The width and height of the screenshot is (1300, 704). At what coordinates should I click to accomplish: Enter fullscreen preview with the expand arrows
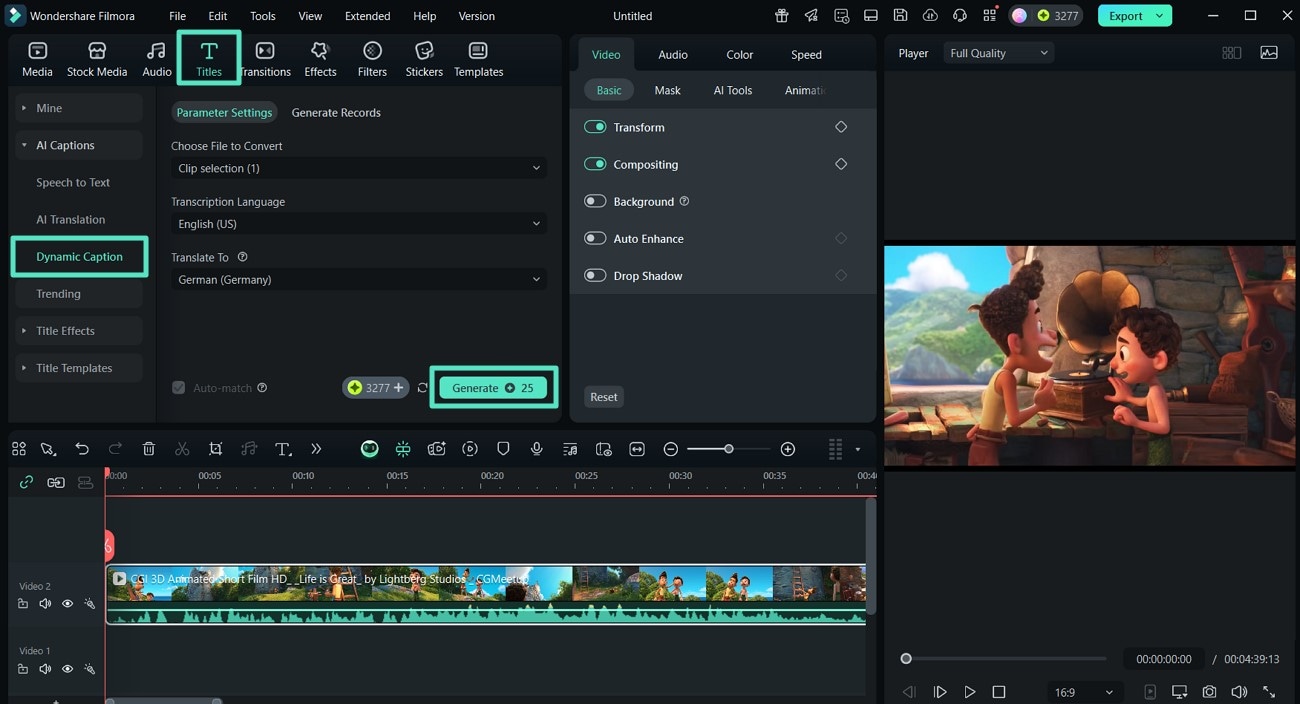click(x=1269, y=692)
